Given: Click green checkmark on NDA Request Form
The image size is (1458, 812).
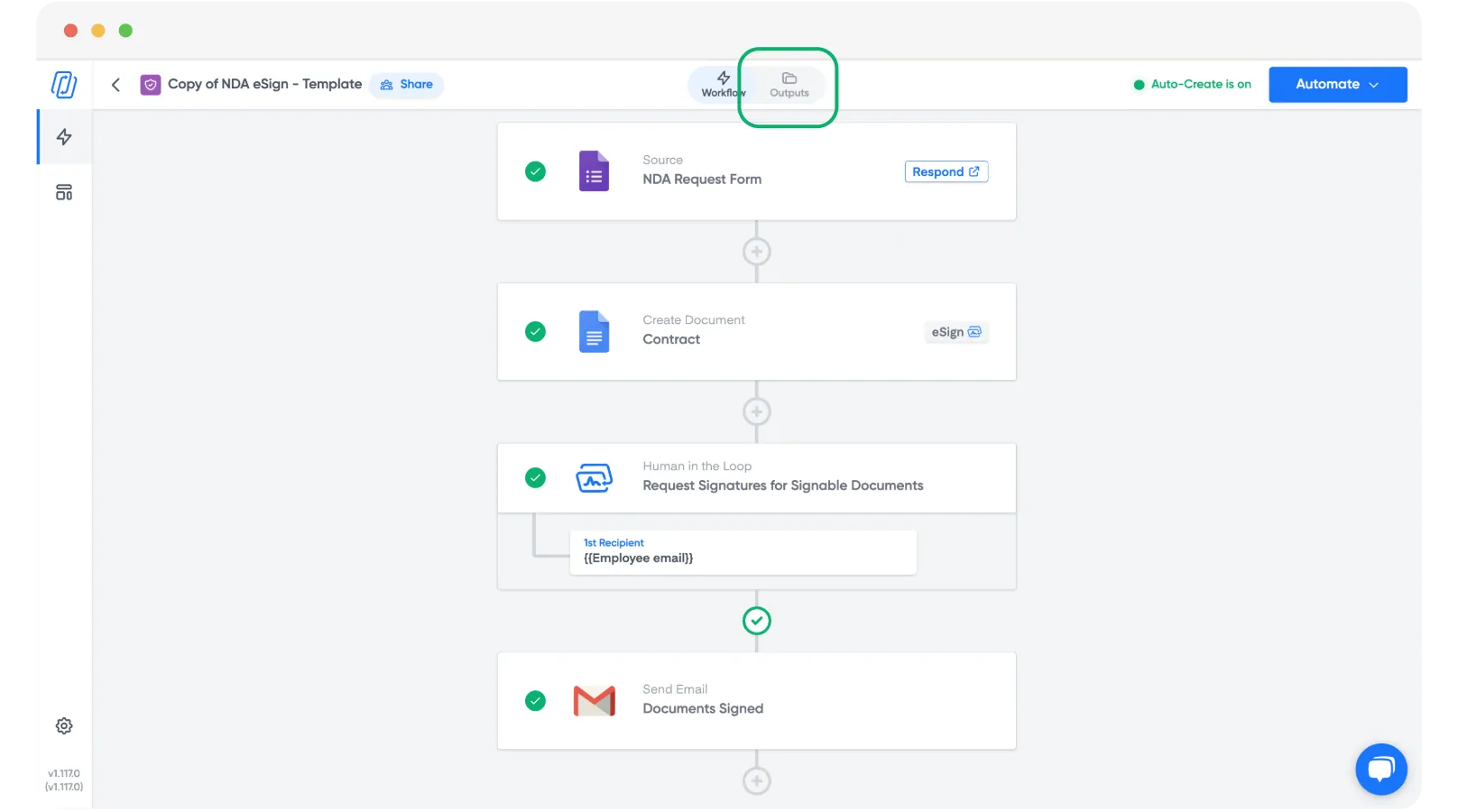Looking at the screenshot, I should pyautogui.click(x=536, y=171).
